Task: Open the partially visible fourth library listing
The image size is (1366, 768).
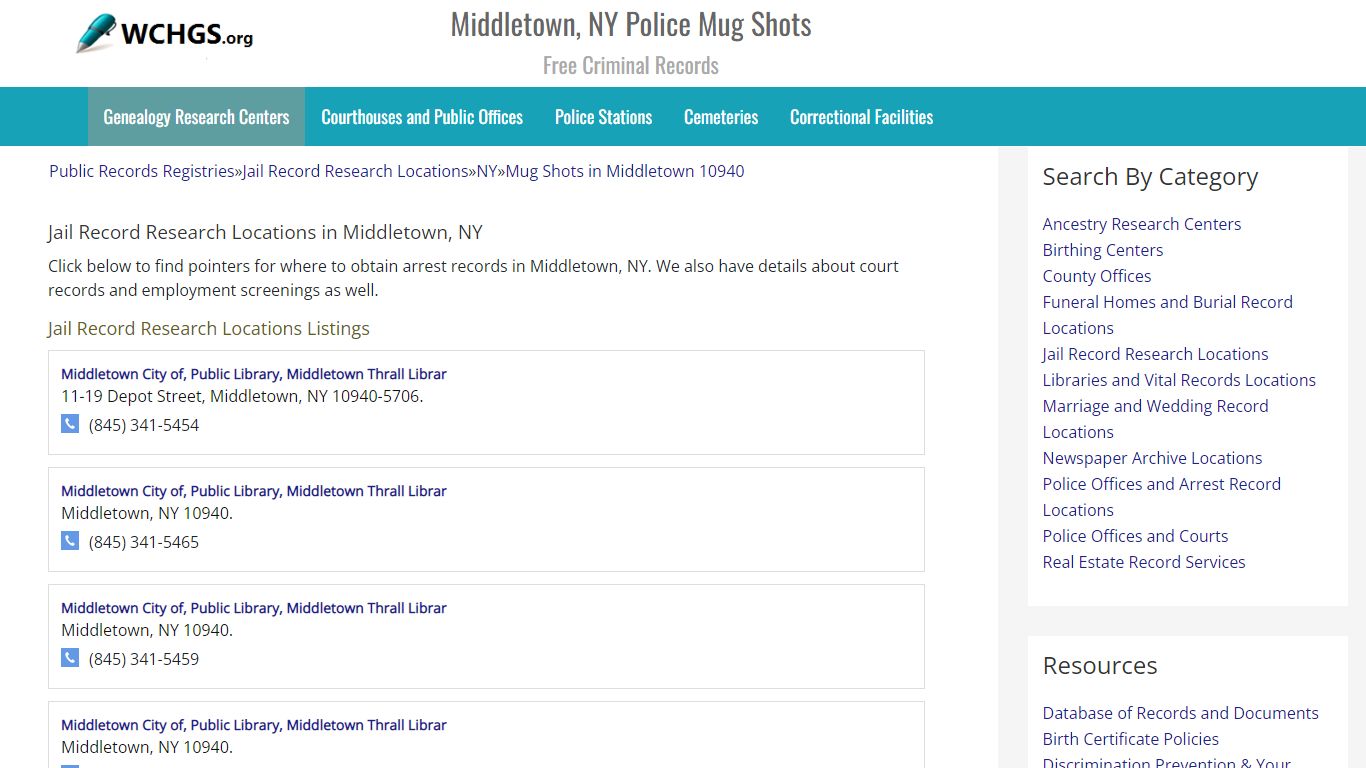Action: tap(254, 725)
